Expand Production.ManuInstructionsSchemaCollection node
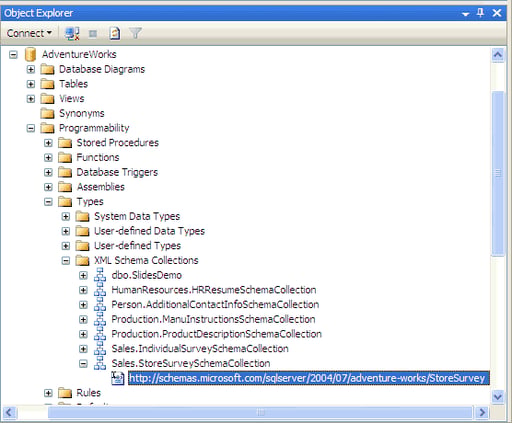 (x=83, y=319)
